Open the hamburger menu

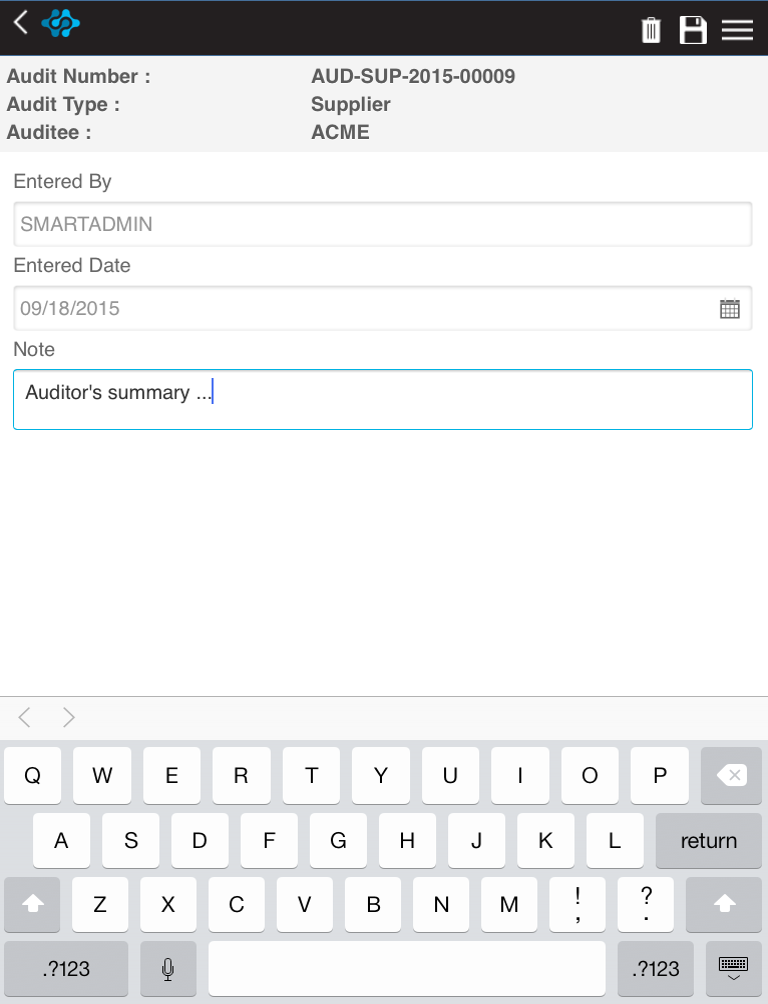pos(737,30)
